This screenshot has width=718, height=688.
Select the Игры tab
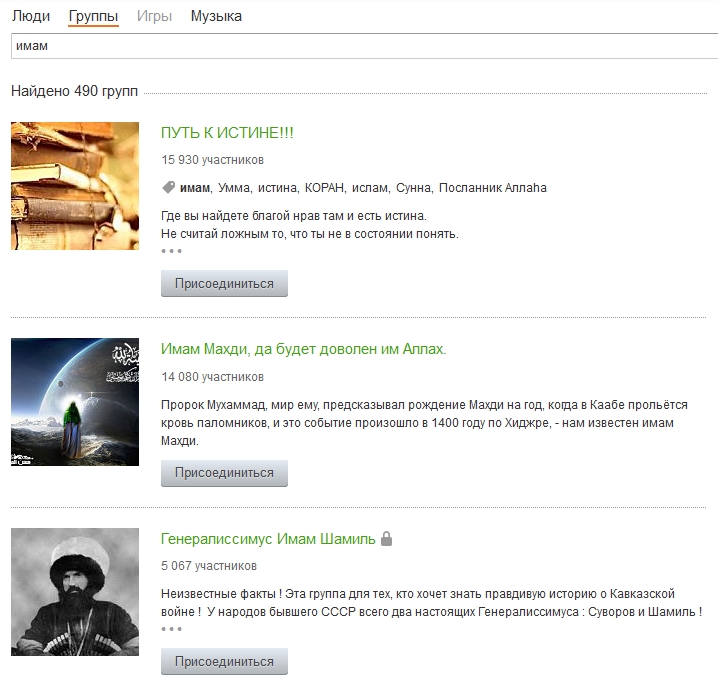[154, 16]
